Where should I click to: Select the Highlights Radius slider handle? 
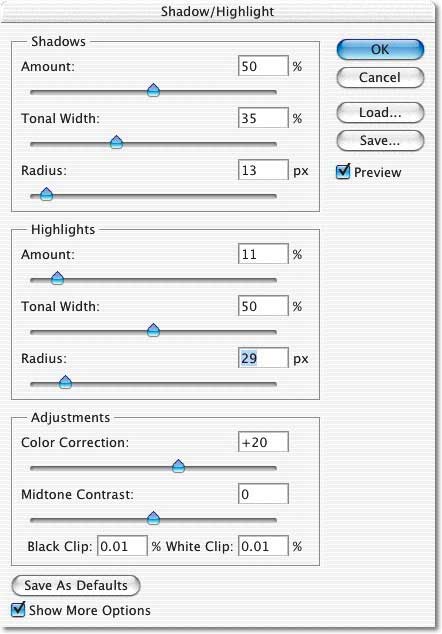pos(65,382)
